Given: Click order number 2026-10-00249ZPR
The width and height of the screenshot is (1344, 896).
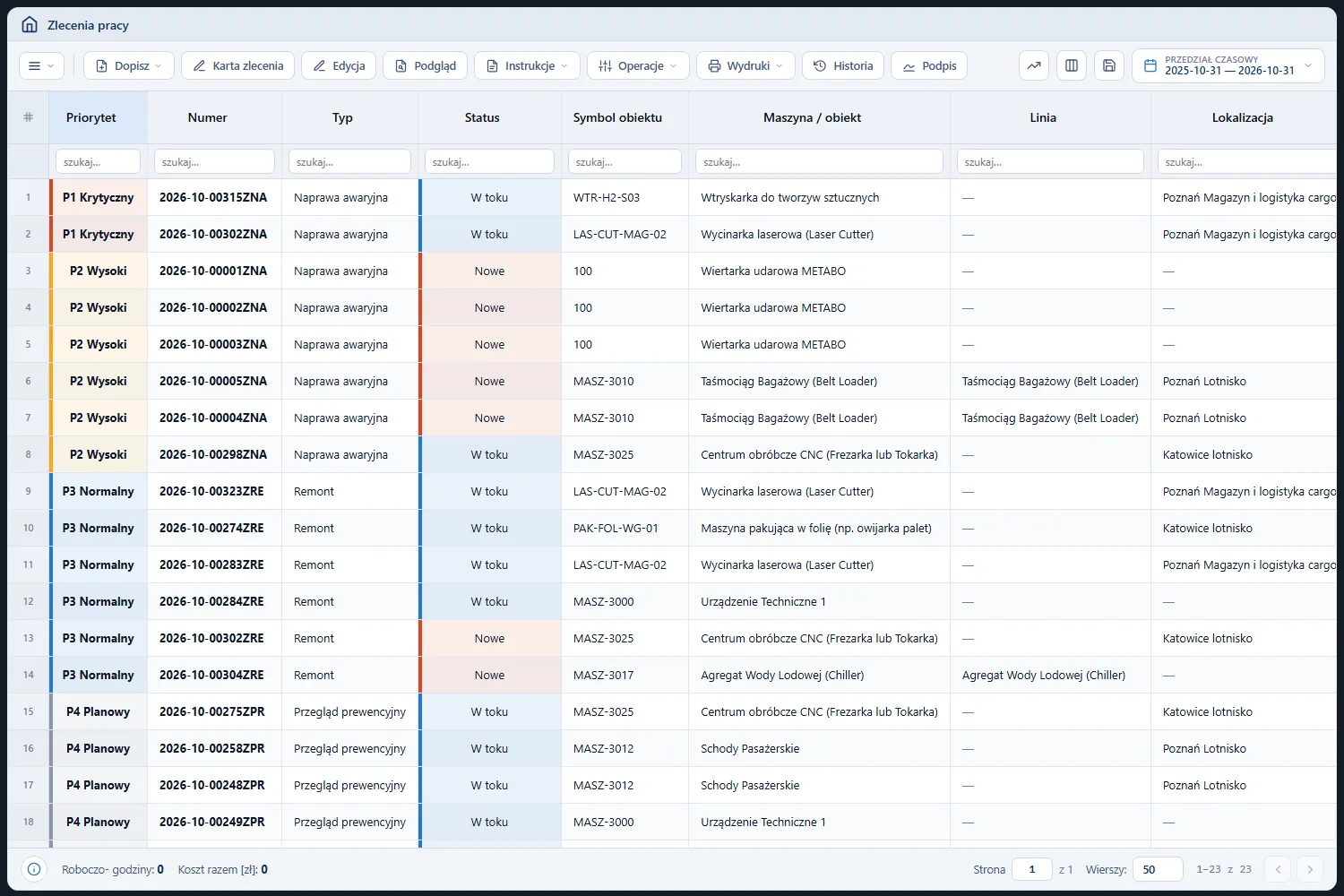Looking at the screenshot, I should [212, 822].
